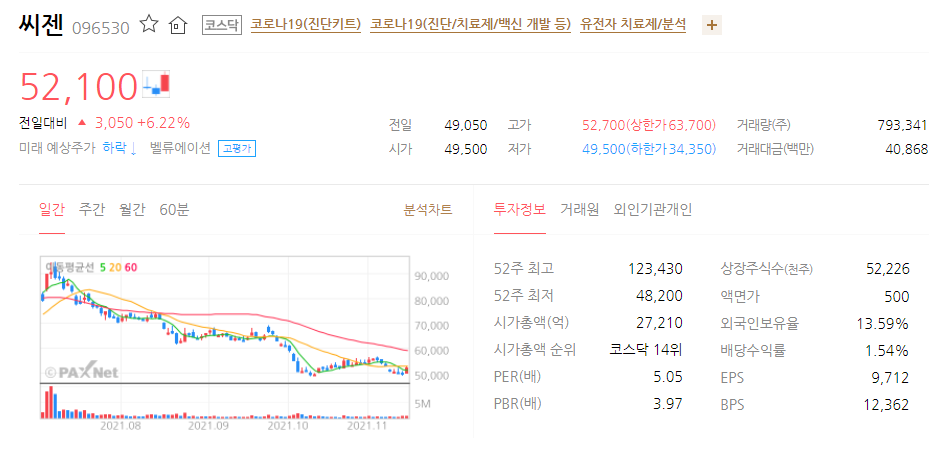Image resolution: width=943 pixels, height=451 pixels.
Task: Switch to the 외인기관개인 tab
Action: click(x=653, y=210)
